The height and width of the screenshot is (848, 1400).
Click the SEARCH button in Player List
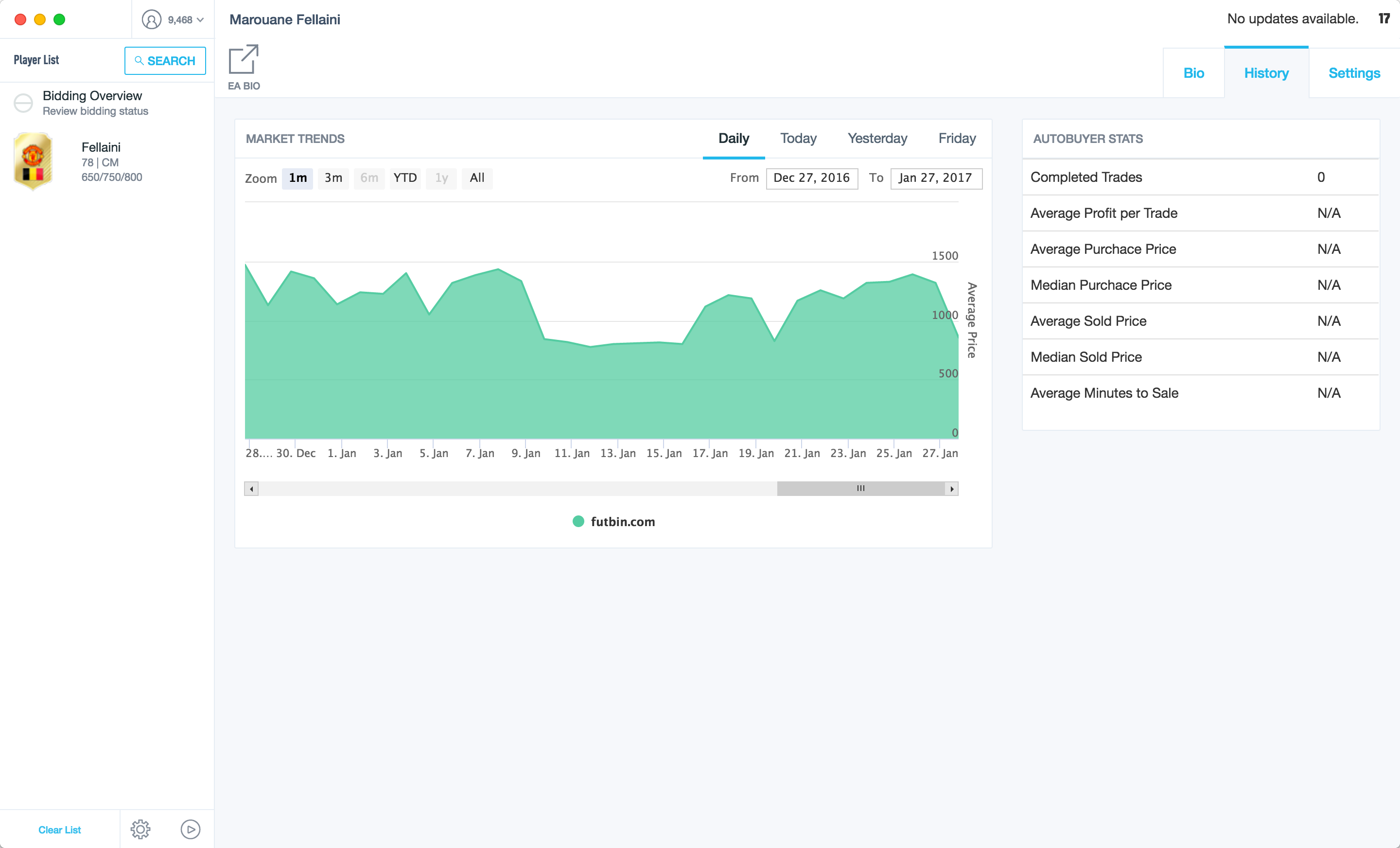tap(165, 61)
